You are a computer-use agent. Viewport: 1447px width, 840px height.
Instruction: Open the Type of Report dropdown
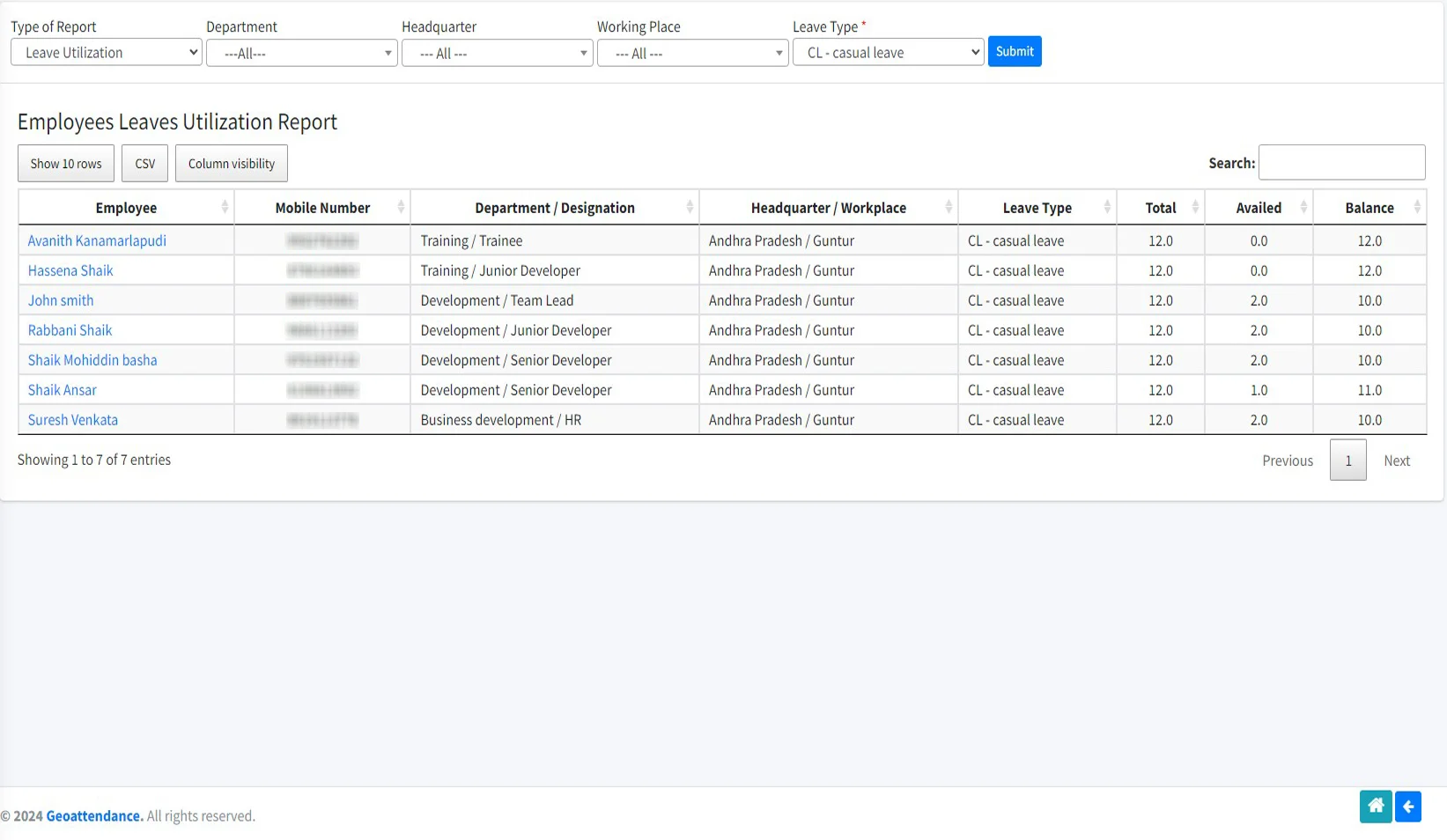pos(107,53)
